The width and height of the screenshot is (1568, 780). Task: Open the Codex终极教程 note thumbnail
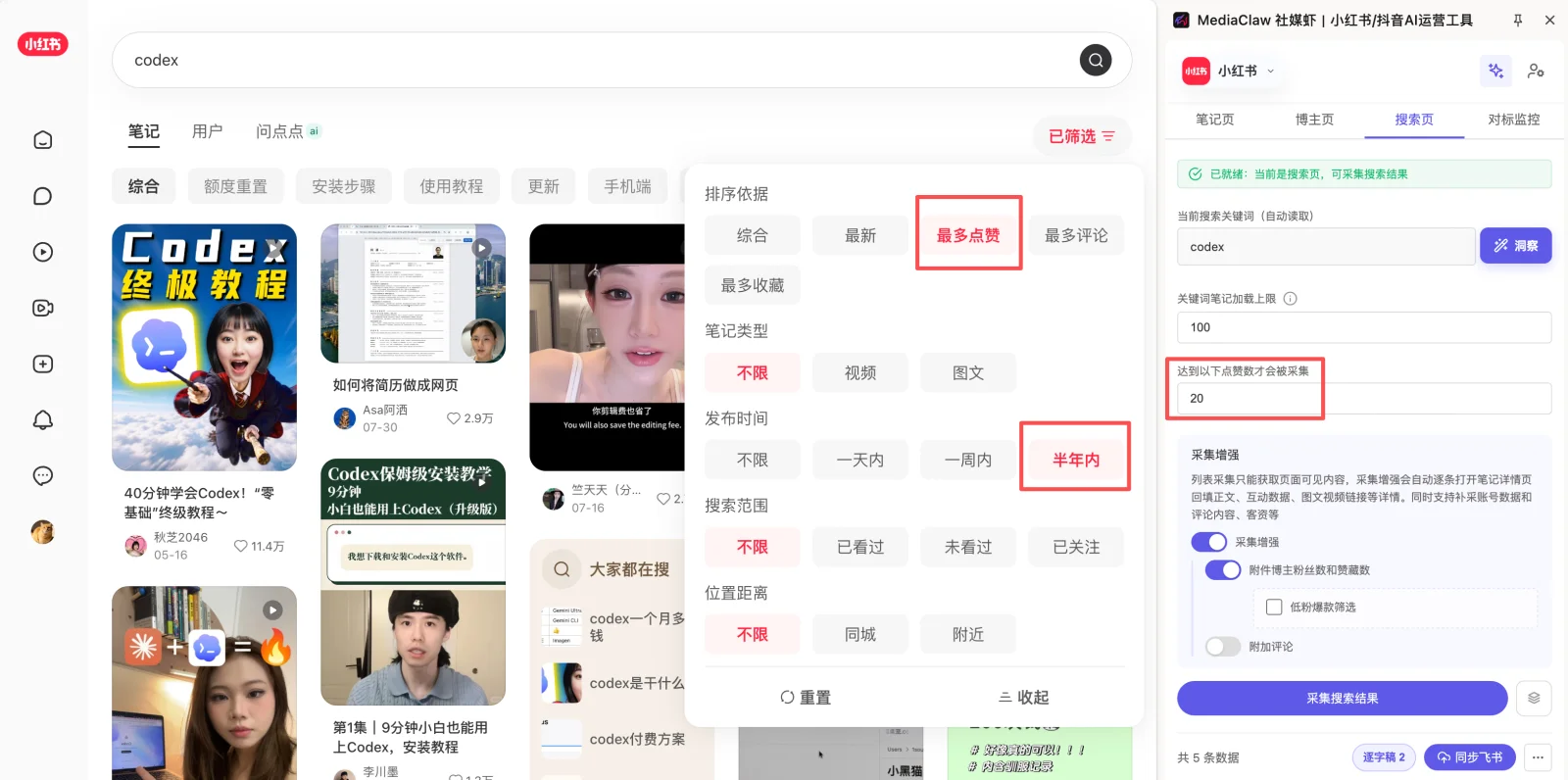[204, 348]
